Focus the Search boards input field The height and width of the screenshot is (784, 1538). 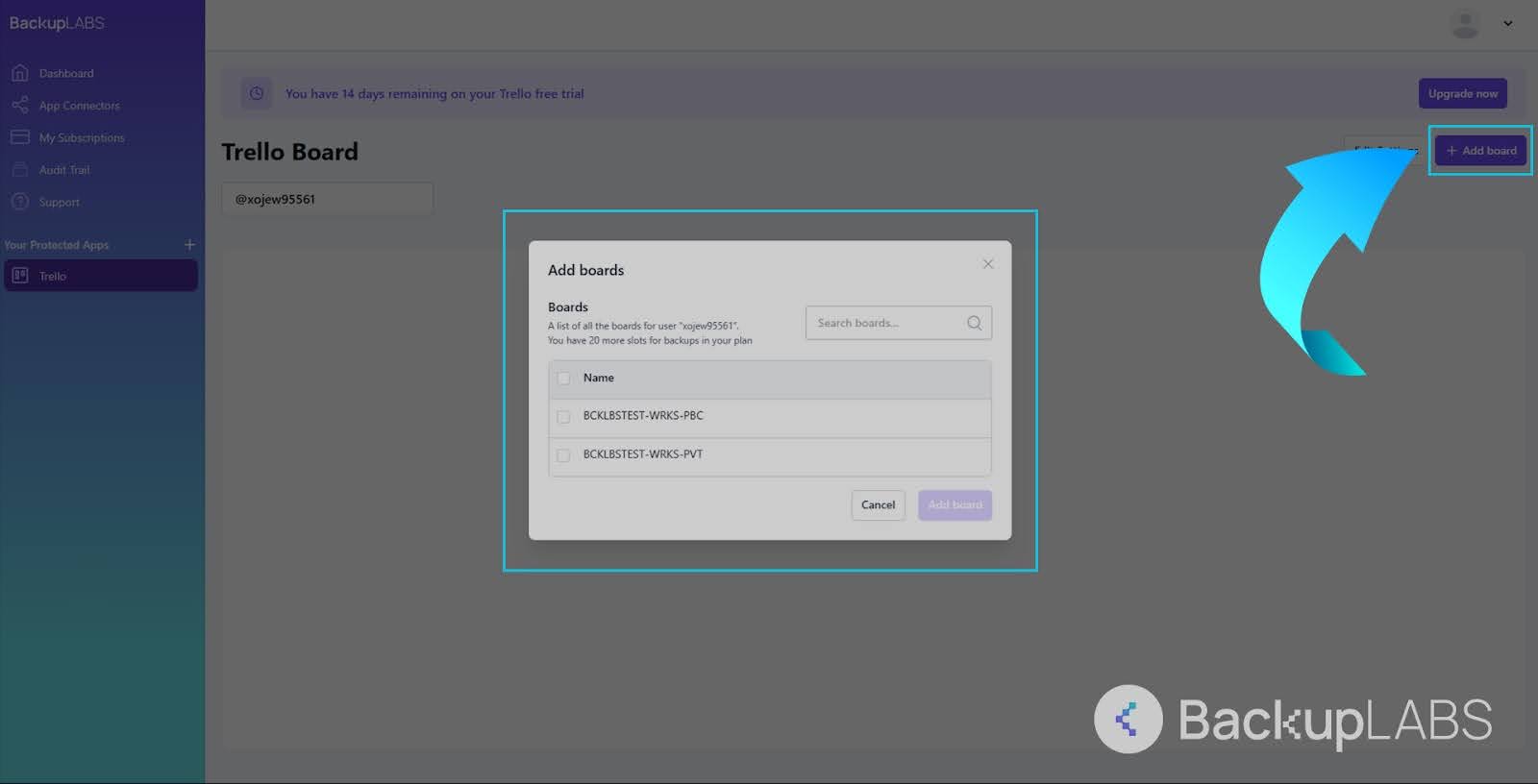[899, 323]
